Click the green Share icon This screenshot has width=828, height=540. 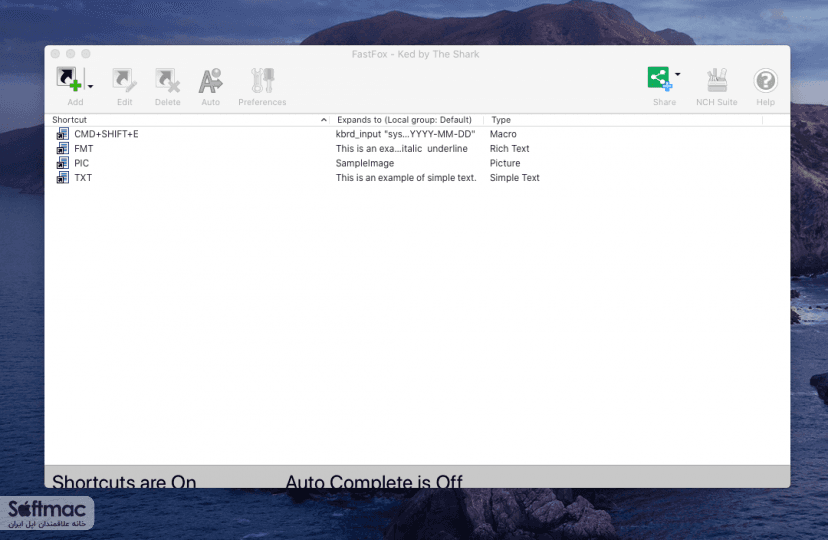660,79
